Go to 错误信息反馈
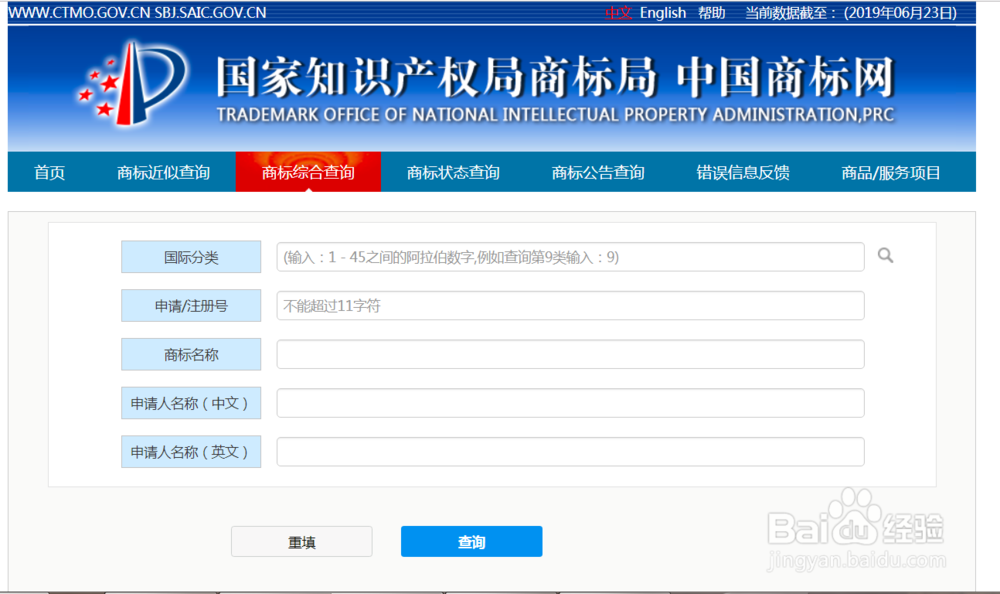The height and width of the screenshot is (594, 1000). coord(741,171)
